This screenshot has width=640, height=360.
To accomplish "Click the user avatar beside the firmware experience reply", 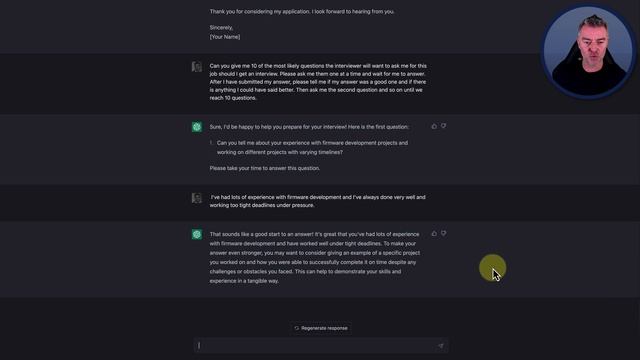I will [x=197, y=198].
